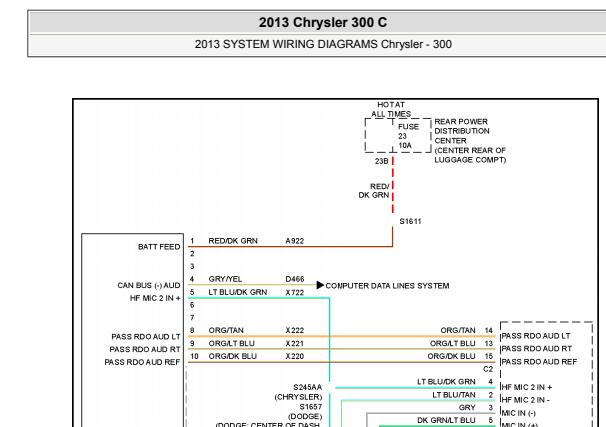Click the '23B' terminal label
The width and height of the screenshot is (606, 427).
(x=381, y=161)
